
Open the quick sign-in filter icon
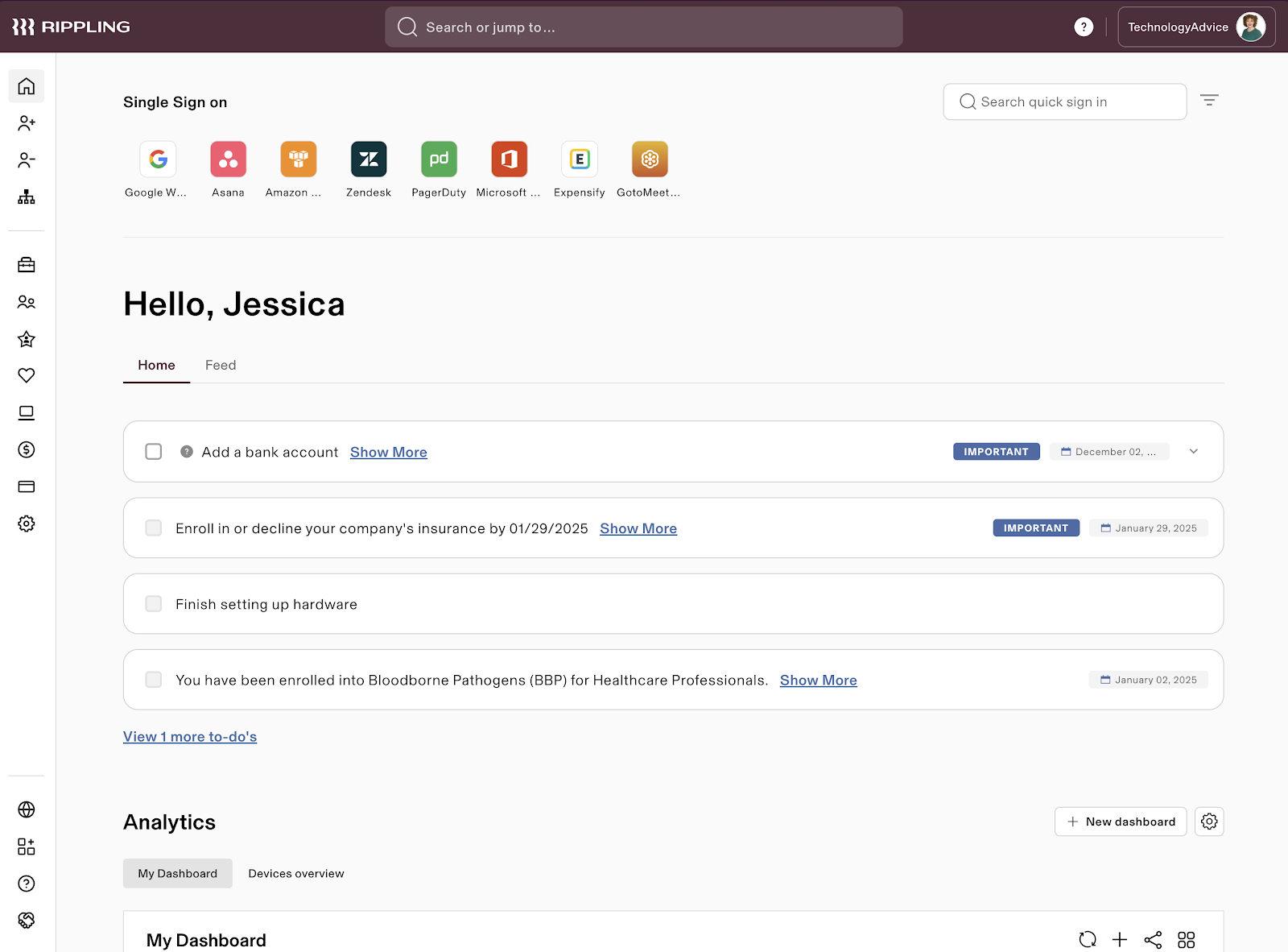tap(1209, 101)
